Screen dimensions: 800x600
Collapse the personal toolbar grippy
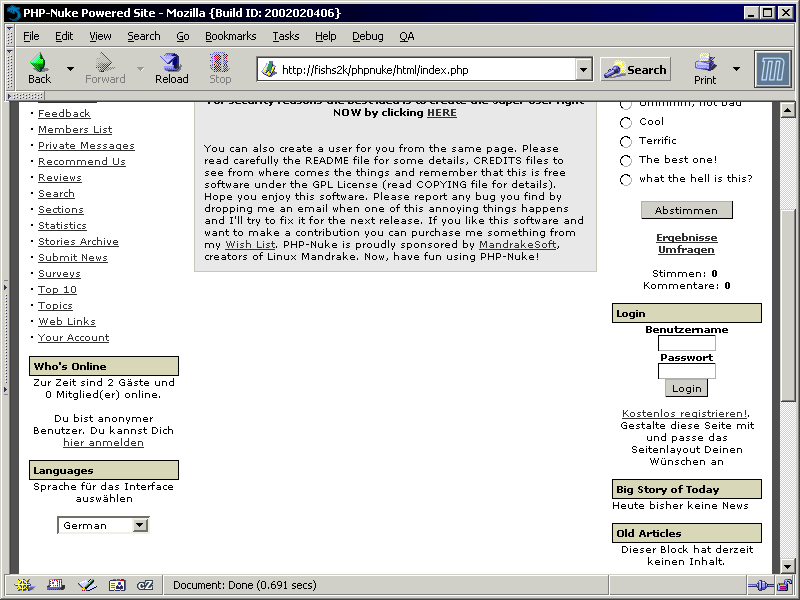[x=26, y=95]
